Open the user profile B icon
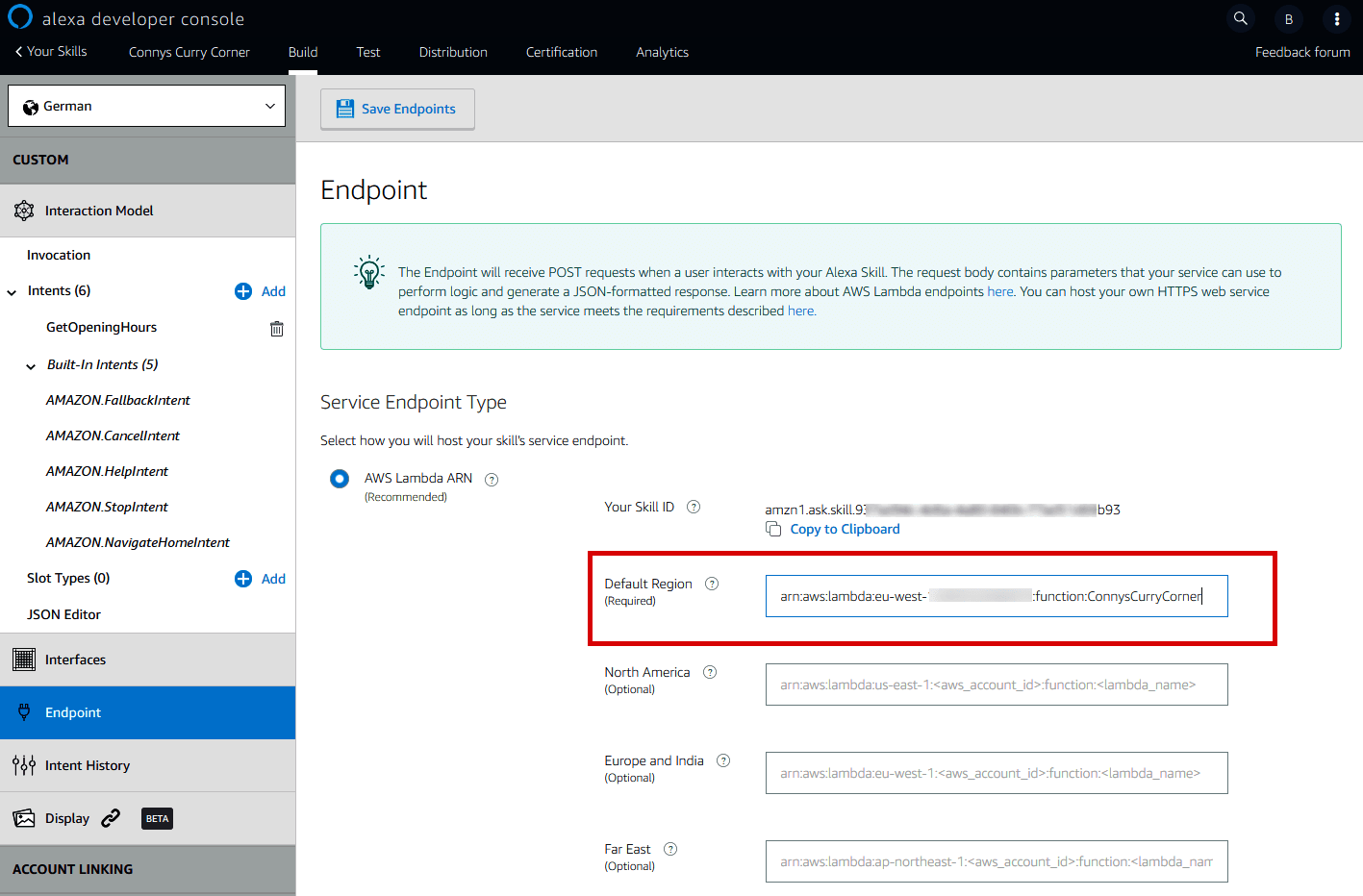Image resolution: width=1363 pixels, height=896 pixels. click(1289, 19)
